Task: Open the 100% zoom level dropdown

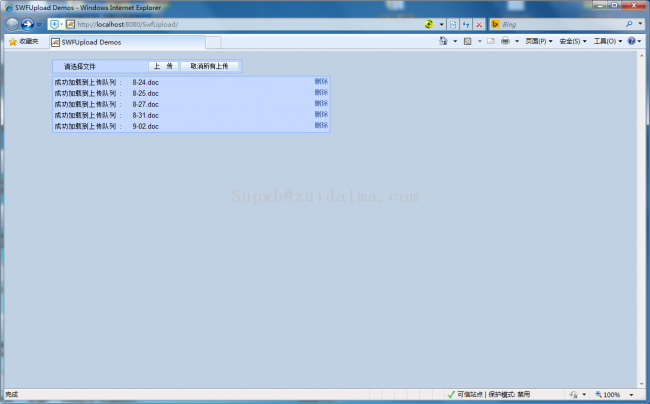Action: tap(609, 395)
